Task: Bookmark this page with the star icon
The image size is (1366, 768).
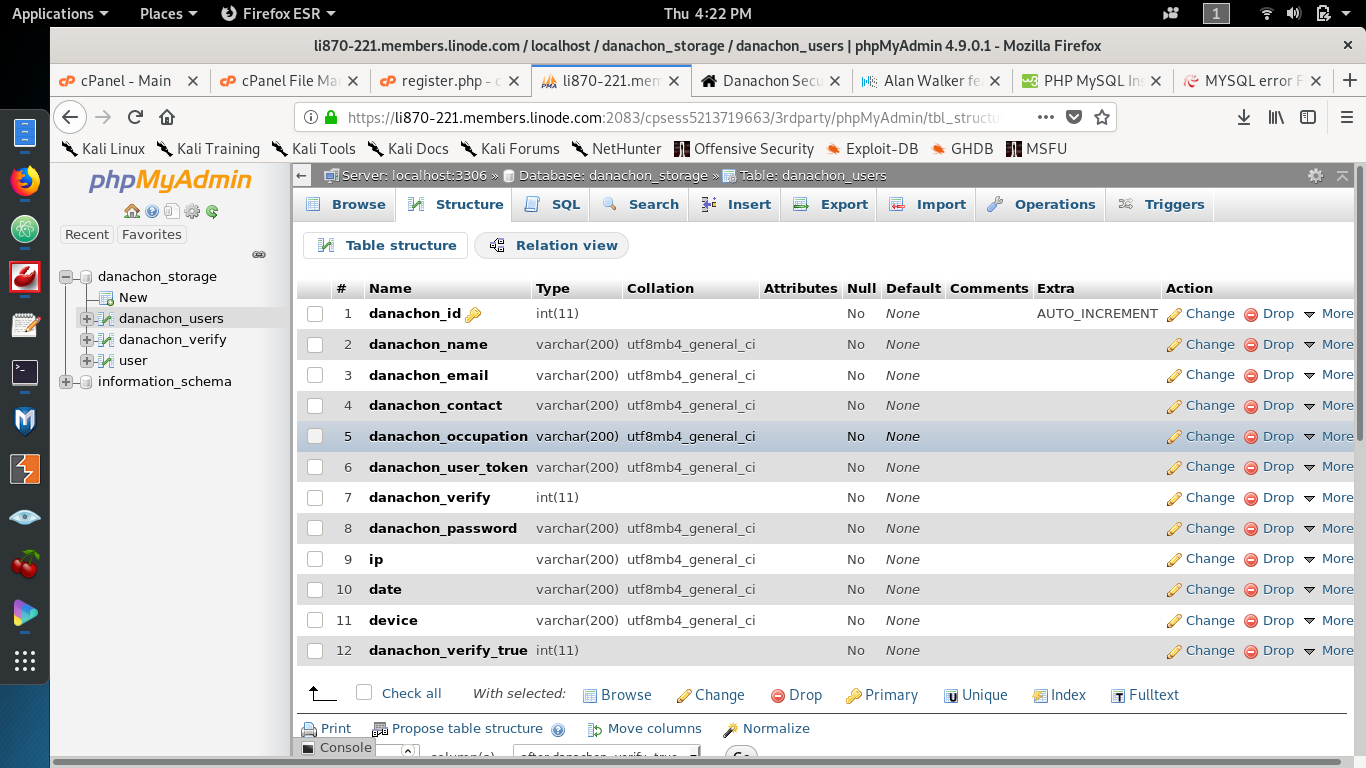Action: point(1102,117)
